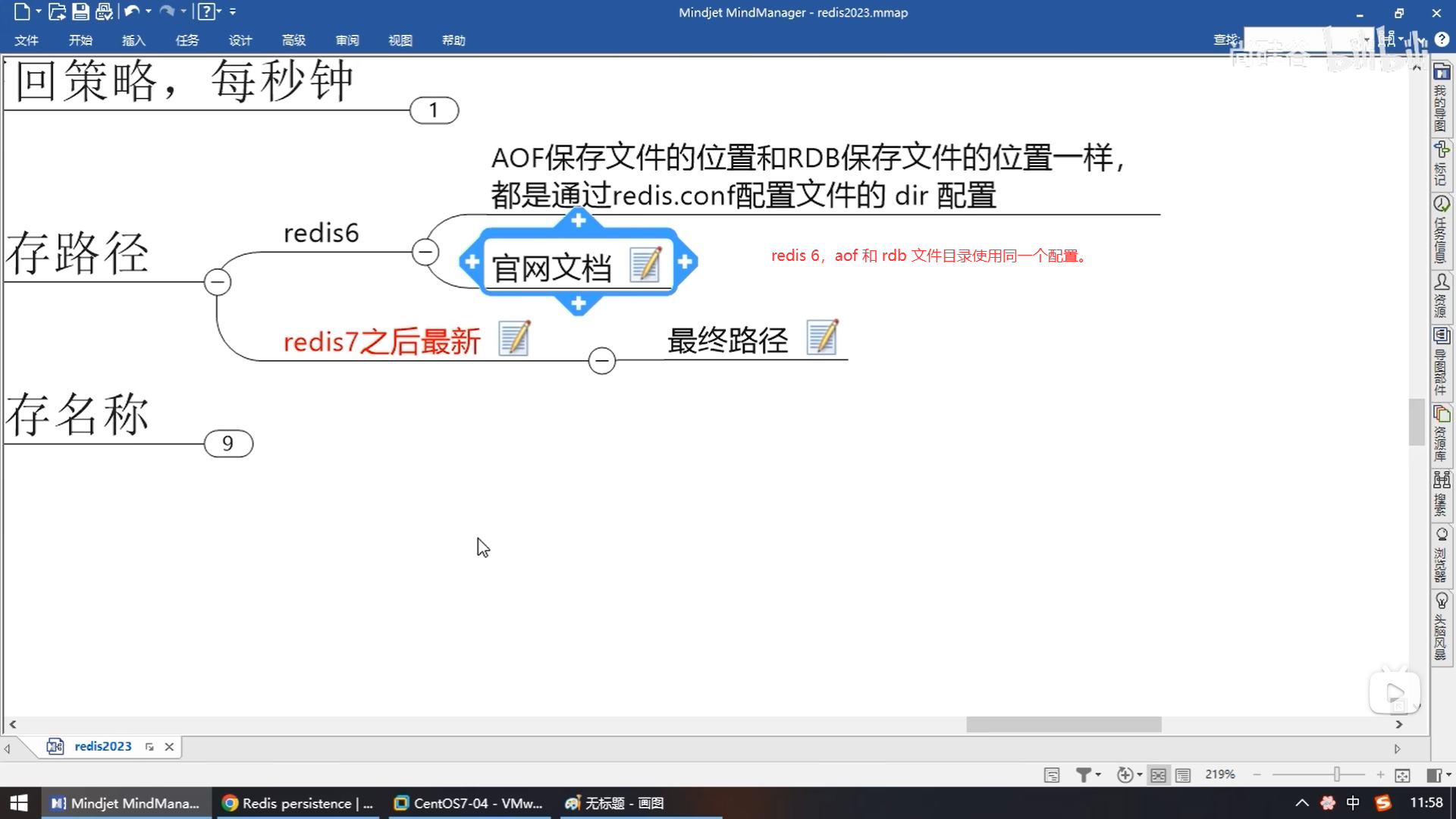
Task: Click the Undo arrow icon
Action: click(x=131, y=11)
